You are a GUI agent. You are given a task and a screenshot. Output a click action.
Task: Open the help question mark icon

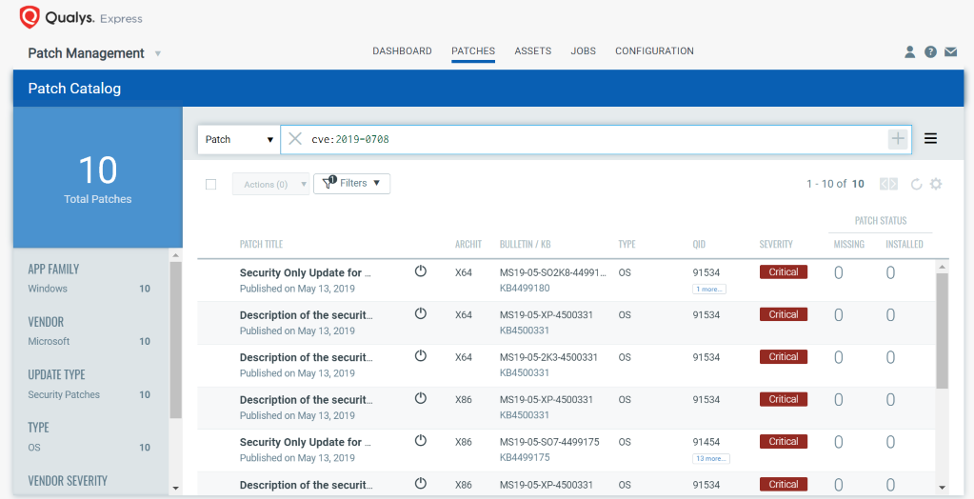[x=930, y=52]
